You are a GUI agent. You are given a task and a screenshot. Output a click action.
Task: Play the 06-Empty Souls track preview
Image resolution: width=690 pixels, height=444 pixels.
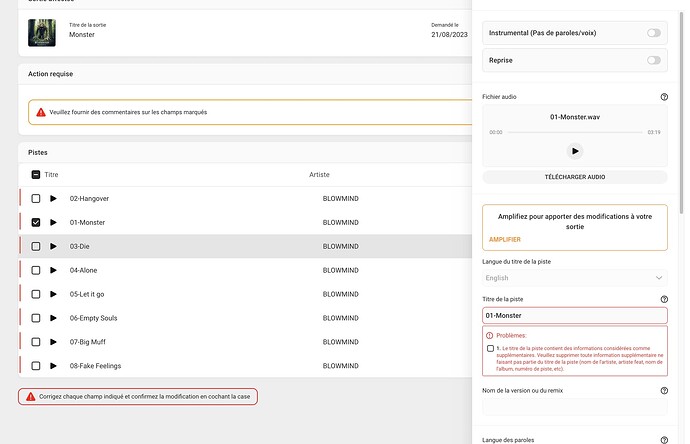(x=53, y=318)
